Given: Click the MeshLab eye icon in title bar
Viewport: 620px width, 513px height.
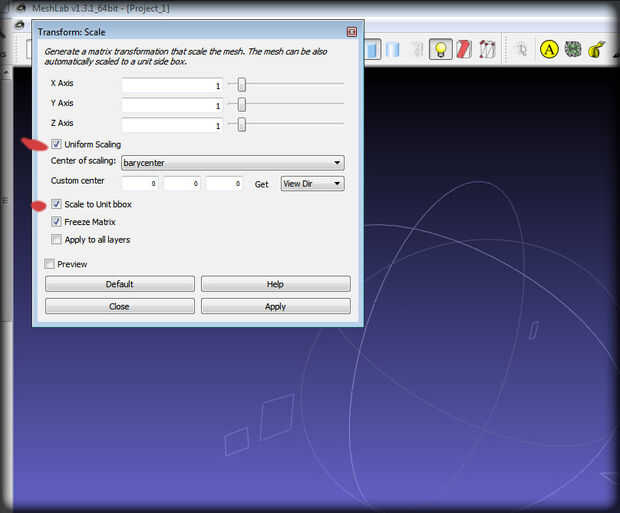Looking at the screenshot, I should pyautogui.click(x=21, y=8).
